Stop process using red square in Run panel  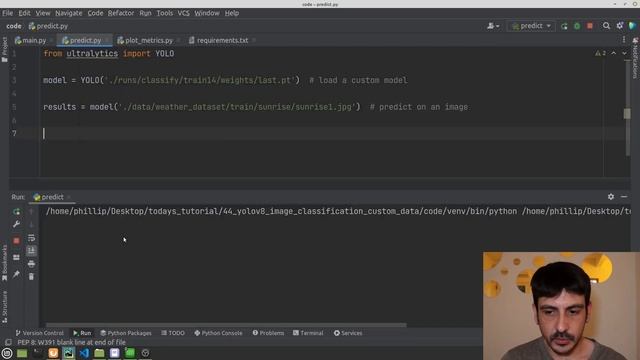(x=16, y=241)
